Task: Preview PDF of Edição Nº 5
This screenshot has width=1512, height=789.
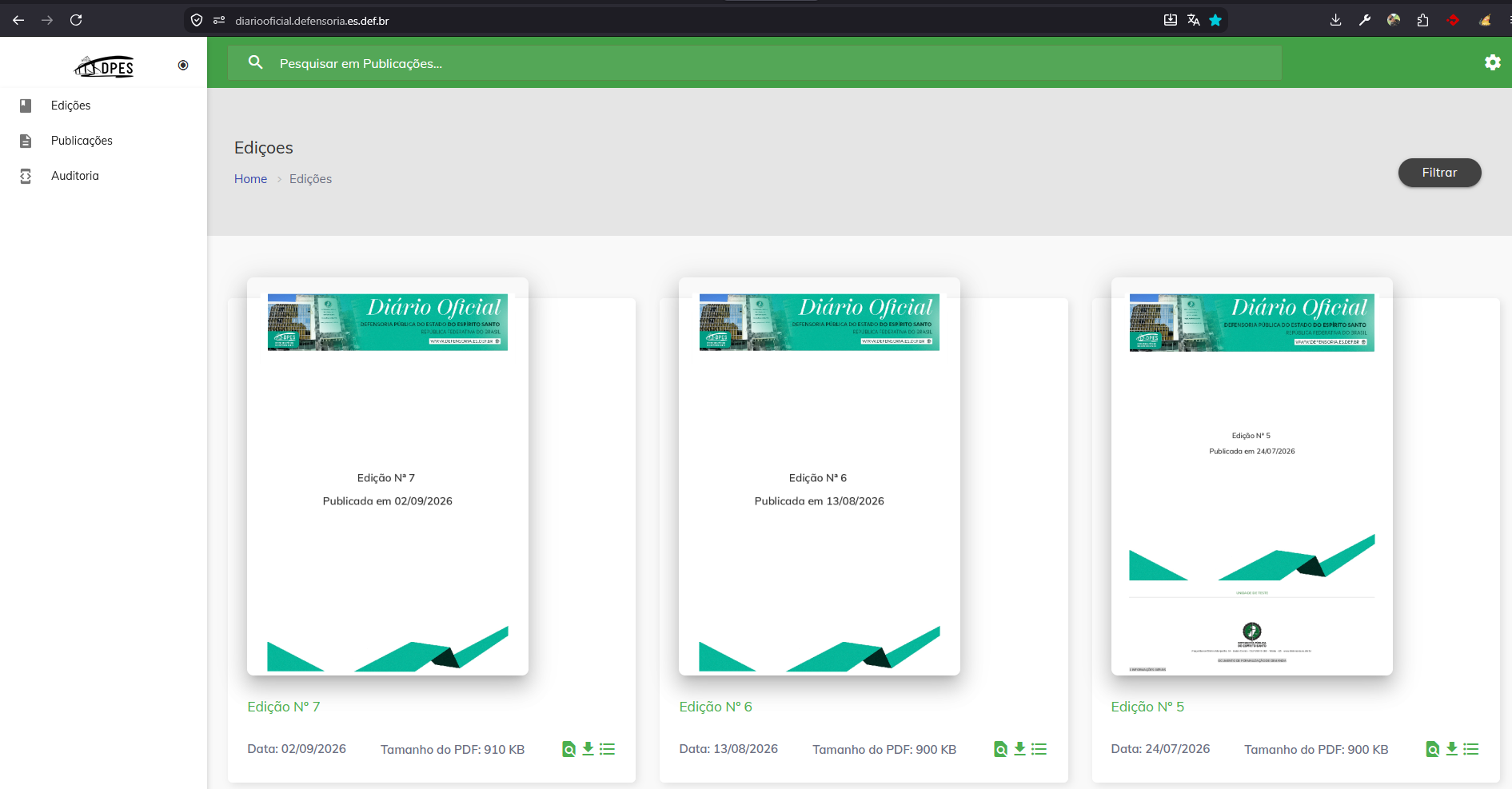Action: [x=1432, y=749]
